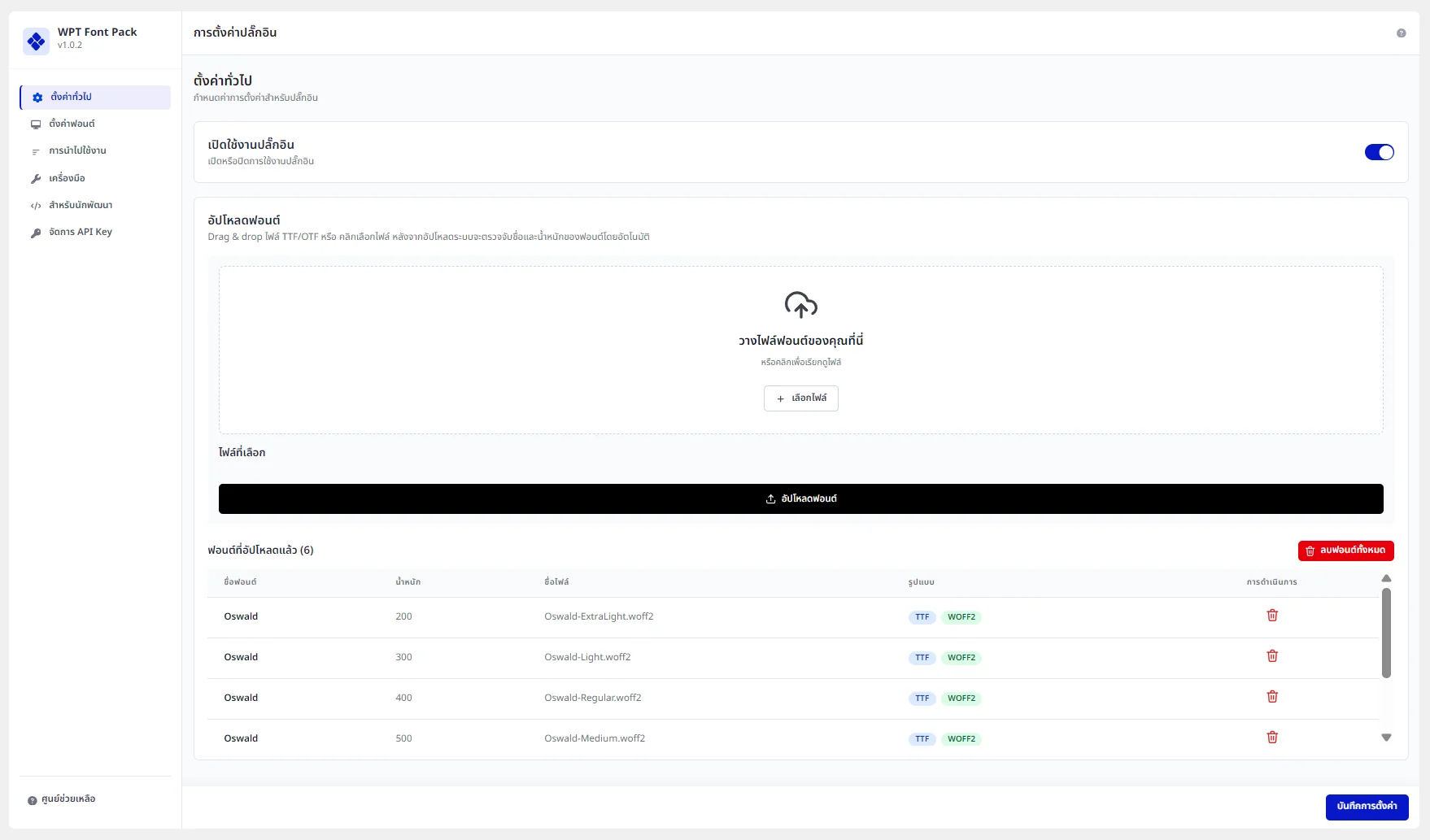
Task: Toggle the เปิดใช้งานปลั๊กอิน switch
Action: 1380,152
